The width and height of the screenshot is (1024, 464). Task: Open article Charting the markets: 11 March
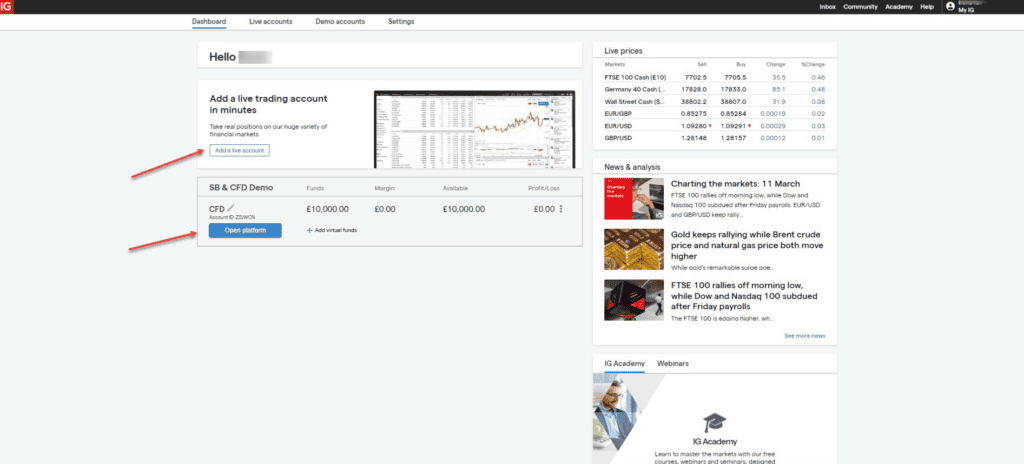735,184
